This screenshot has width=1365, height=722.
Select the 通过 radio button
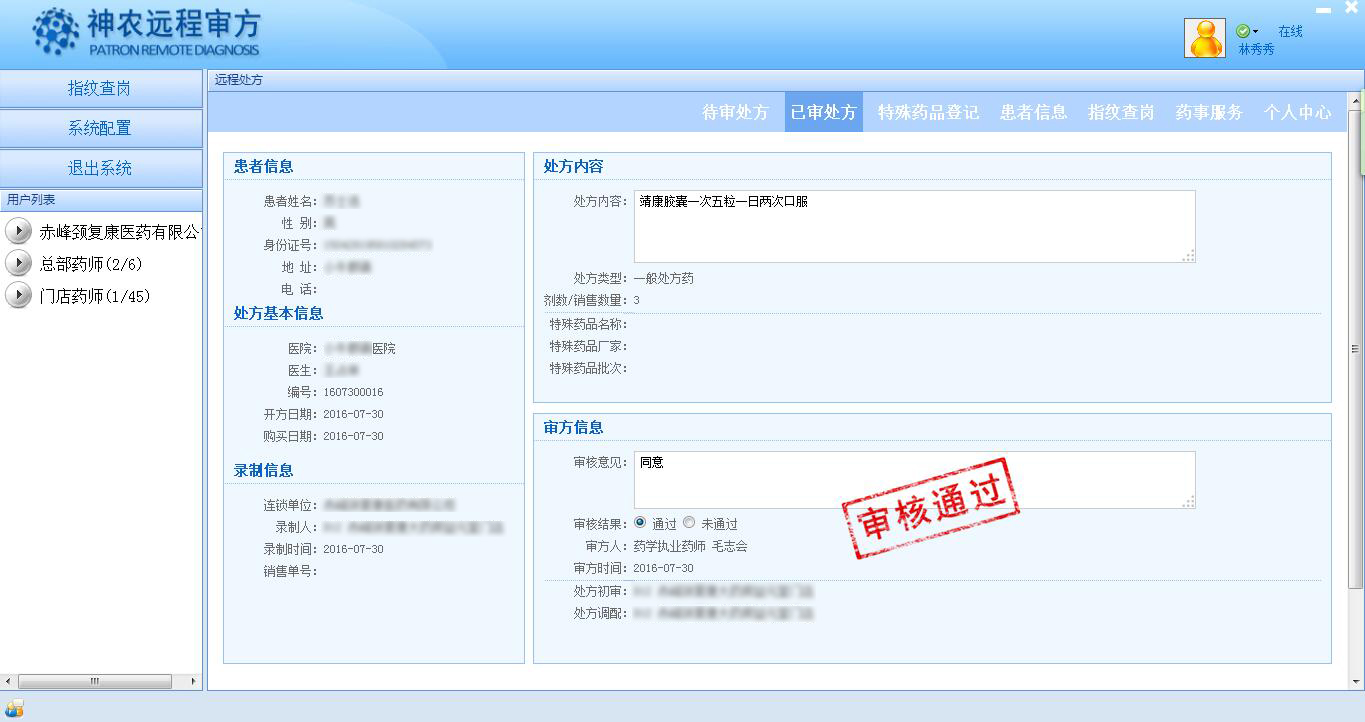(x=640, y=523)
